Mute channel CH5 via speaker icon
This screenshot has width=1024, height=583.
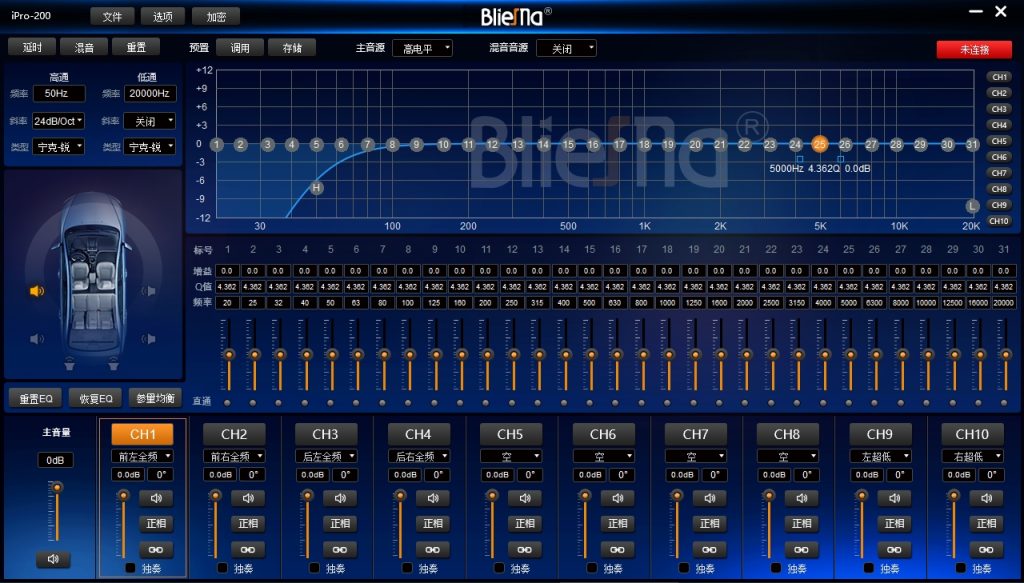525,499
